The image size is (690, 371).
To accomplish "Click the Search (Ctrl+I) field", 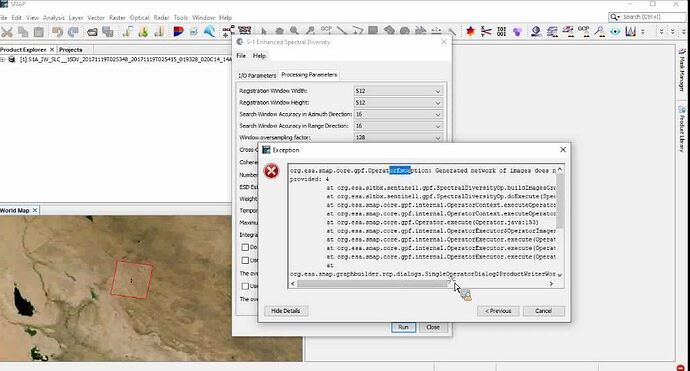I will coord(647,17).
